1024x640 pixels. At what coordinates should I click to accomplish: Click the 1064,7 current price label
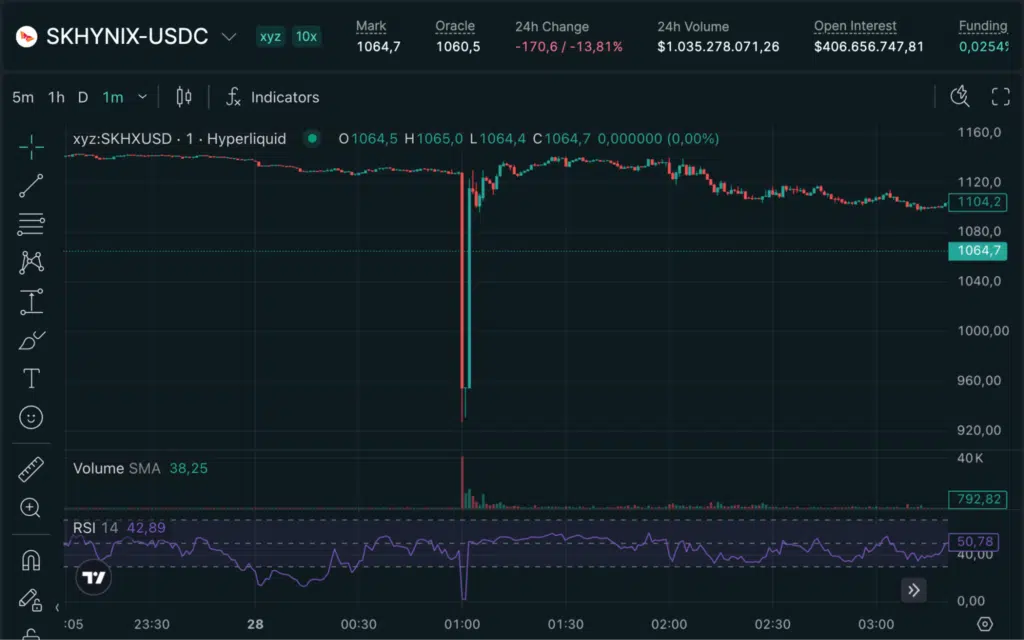click(978, 251)
